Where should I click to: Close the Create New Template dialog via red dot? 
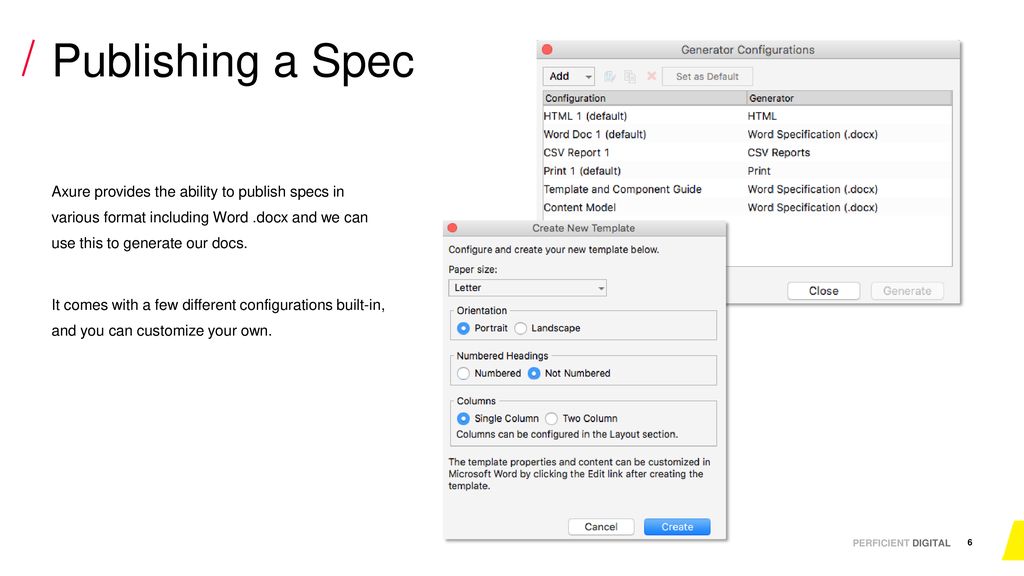(452, 228)
